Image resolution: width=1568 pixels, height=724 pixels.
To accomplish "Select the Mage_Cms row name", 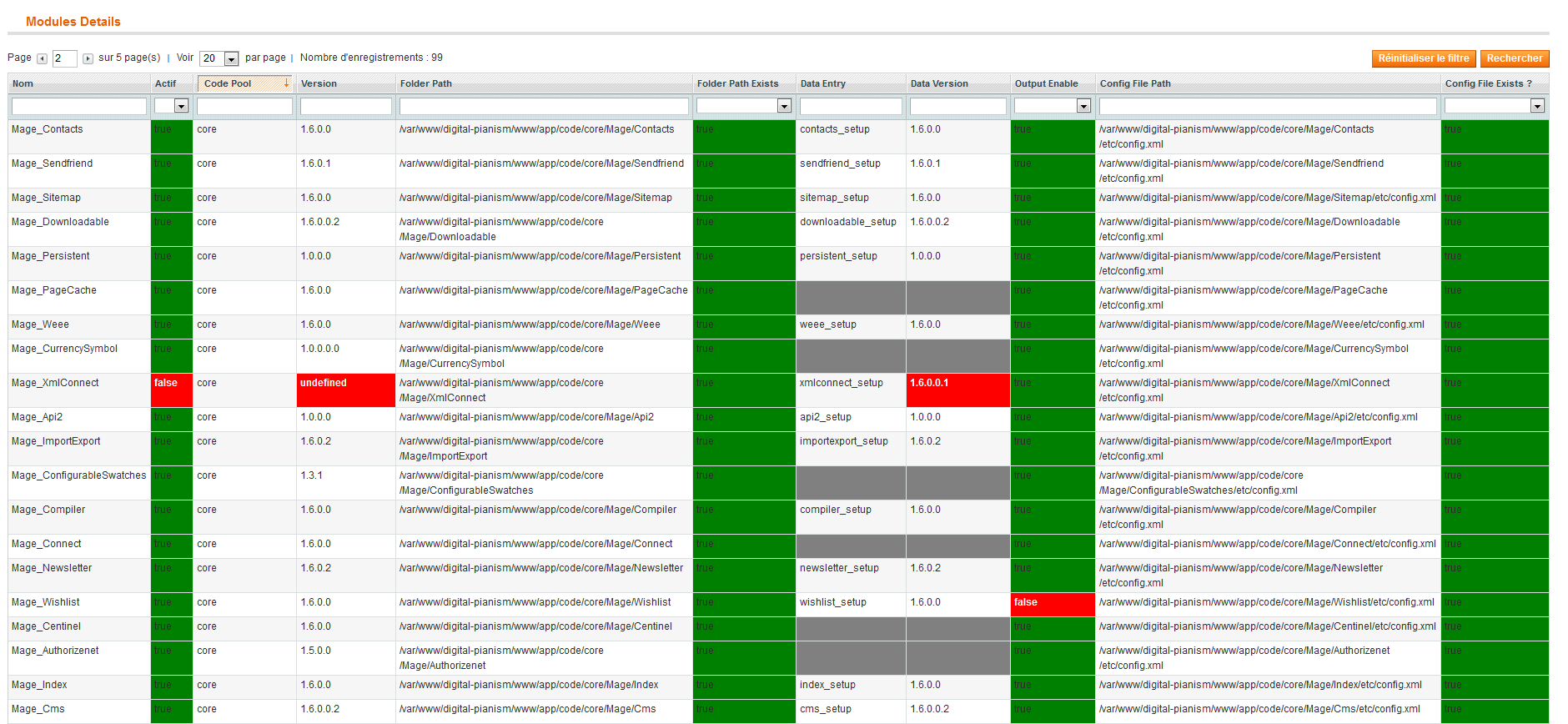I will pos(38,709).
